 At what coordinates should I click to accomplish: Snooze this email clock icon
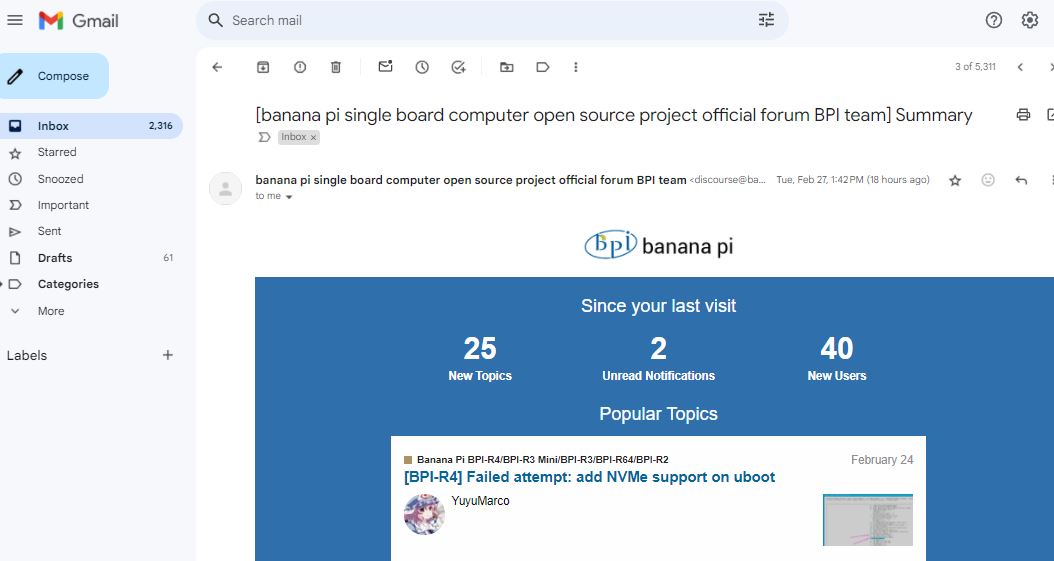pyautogui.click(x=422, y=67)
